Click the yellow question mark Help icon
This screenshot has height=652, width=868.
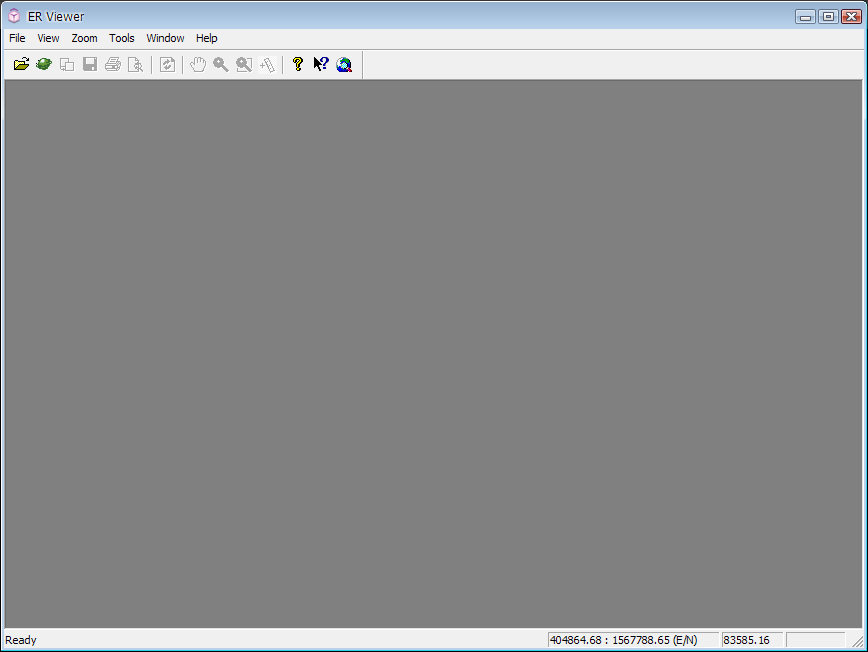pyautogui.click(x=298, y=64)
